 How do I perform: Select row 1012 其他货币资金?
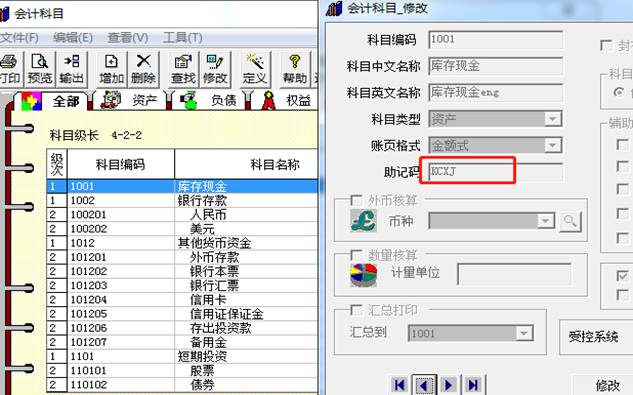(182, 243)
